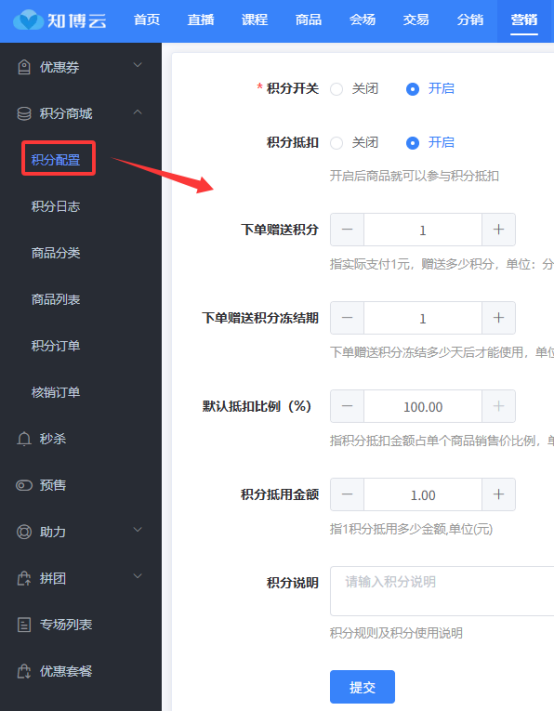Select the 助力 lifebuoy icon
The width and height of the screenshot is (554, 711).
pos(24,531)
